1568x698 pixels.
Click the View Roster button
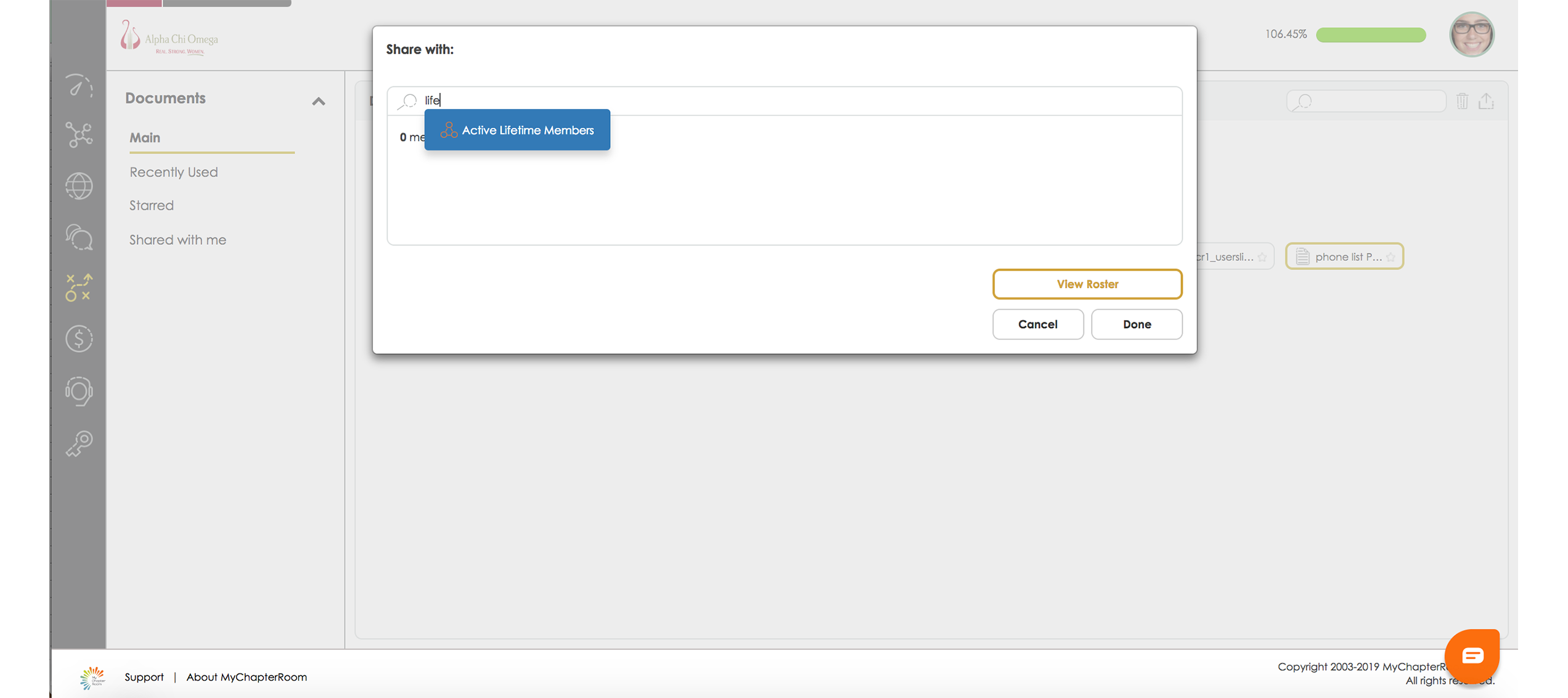point(1087,284)
